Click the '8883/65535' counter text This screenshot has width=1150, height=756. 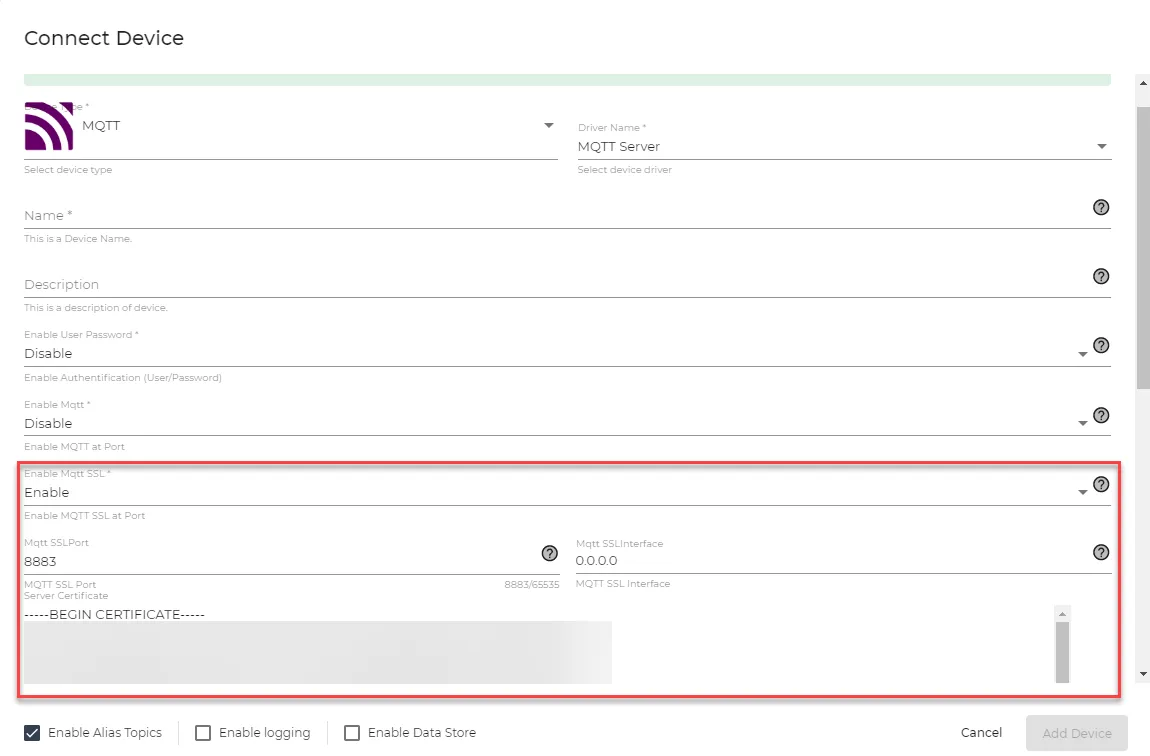tap(531, 584)
